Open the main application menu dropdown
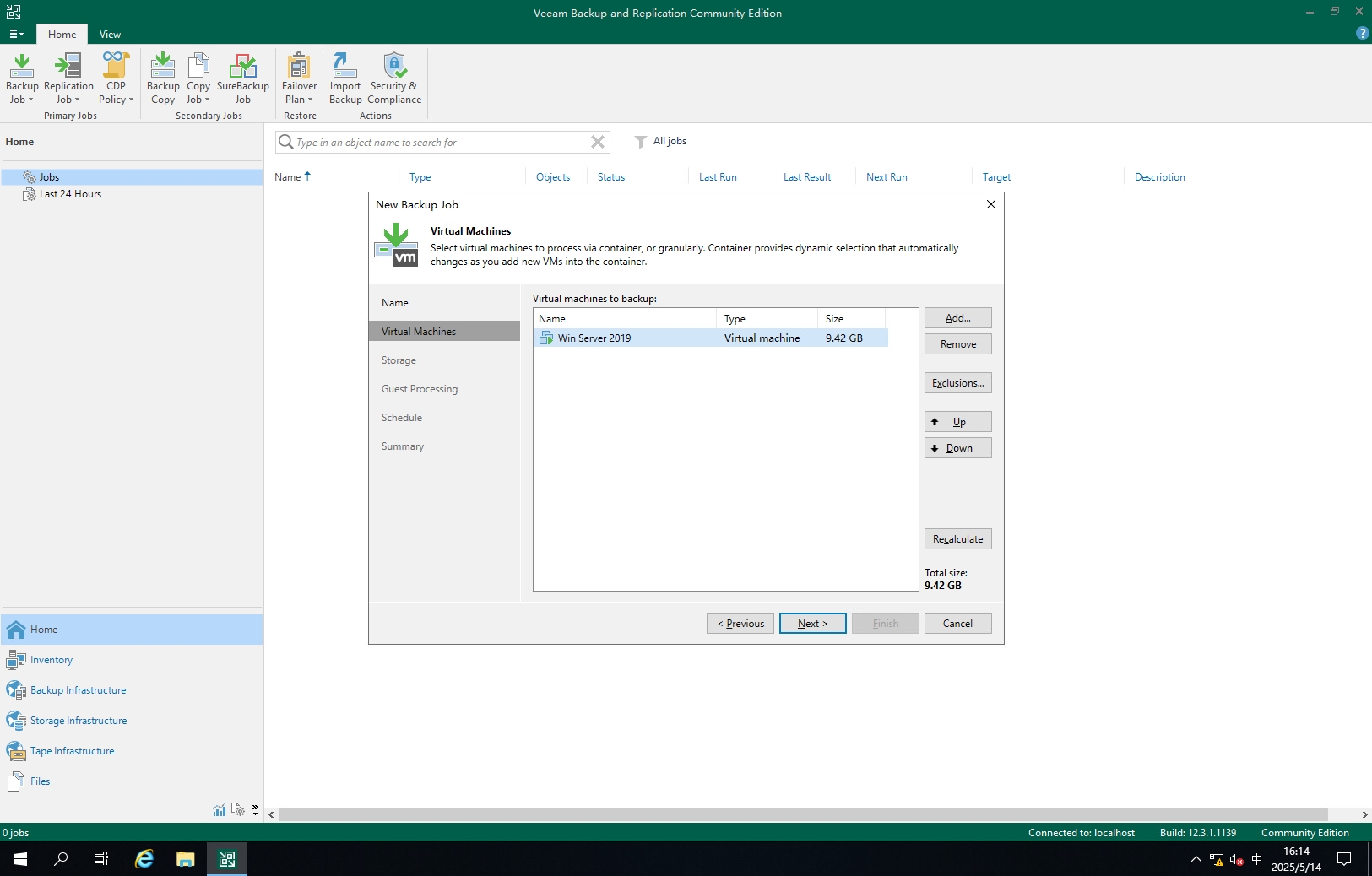Viewport: 1372px width, 876px height. coord(16,35)
